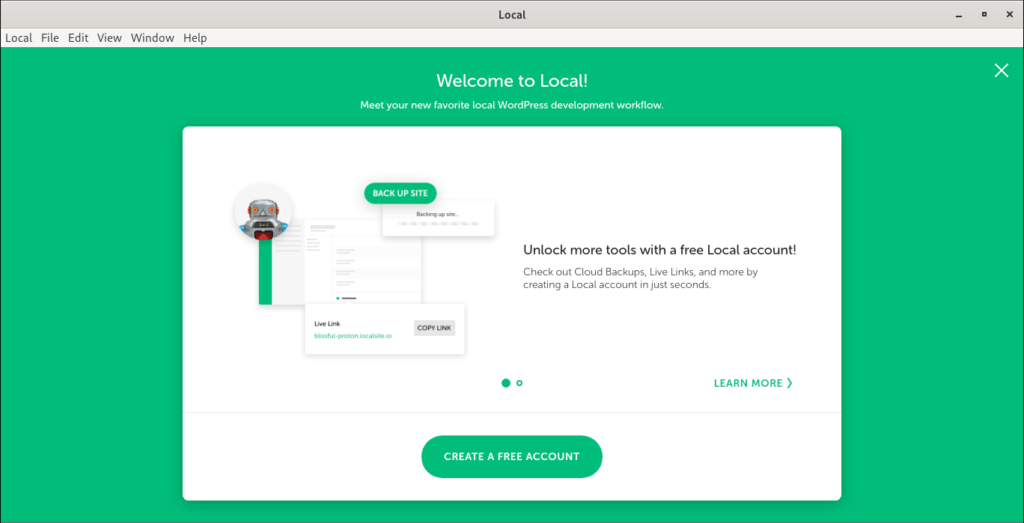The height and width of the screenshot is (523, 1024).
Task: Minimize the Local window
Action: click(x=959, y=14)
